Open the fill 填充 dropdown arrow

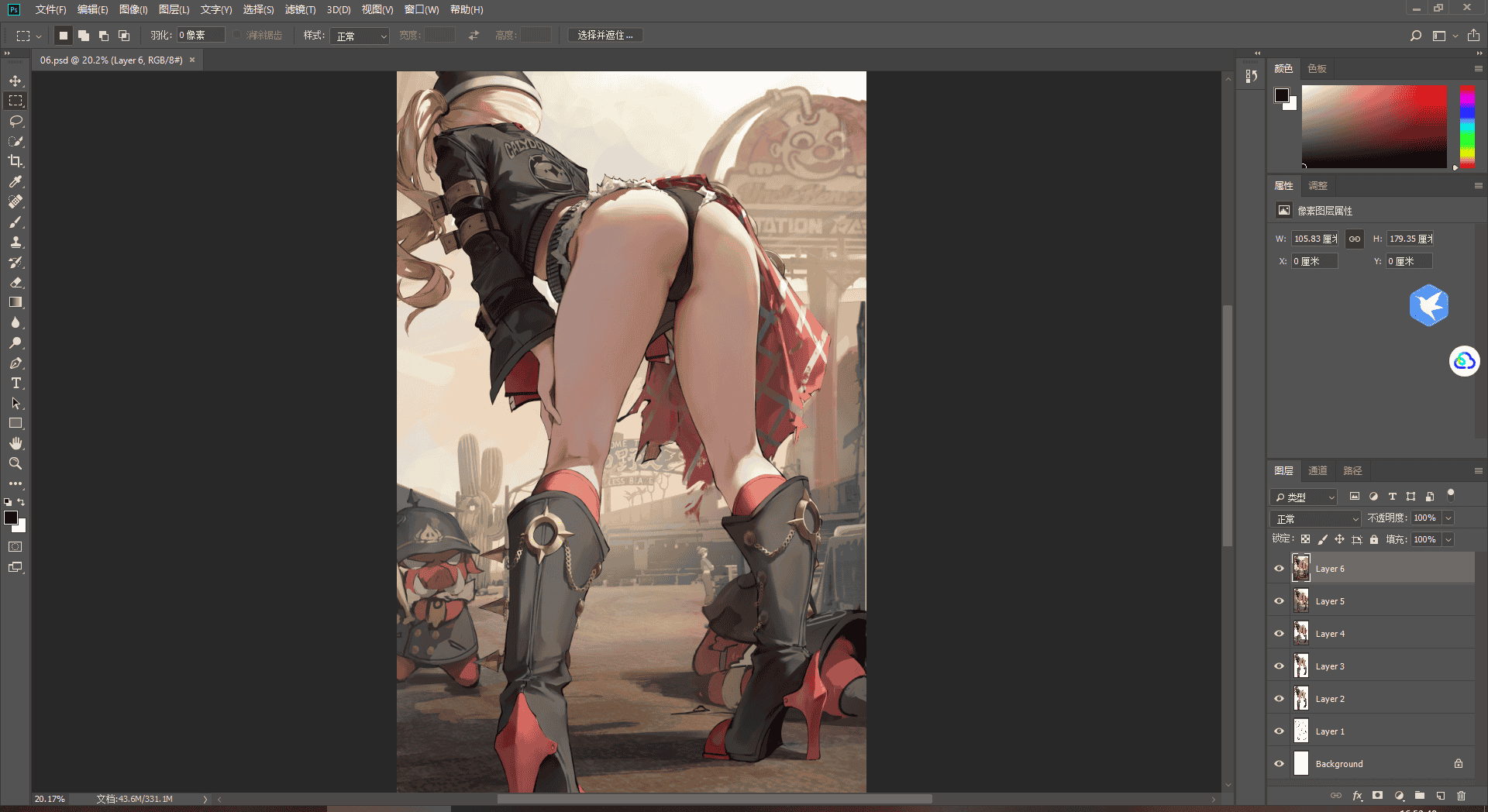[1448, 539]
